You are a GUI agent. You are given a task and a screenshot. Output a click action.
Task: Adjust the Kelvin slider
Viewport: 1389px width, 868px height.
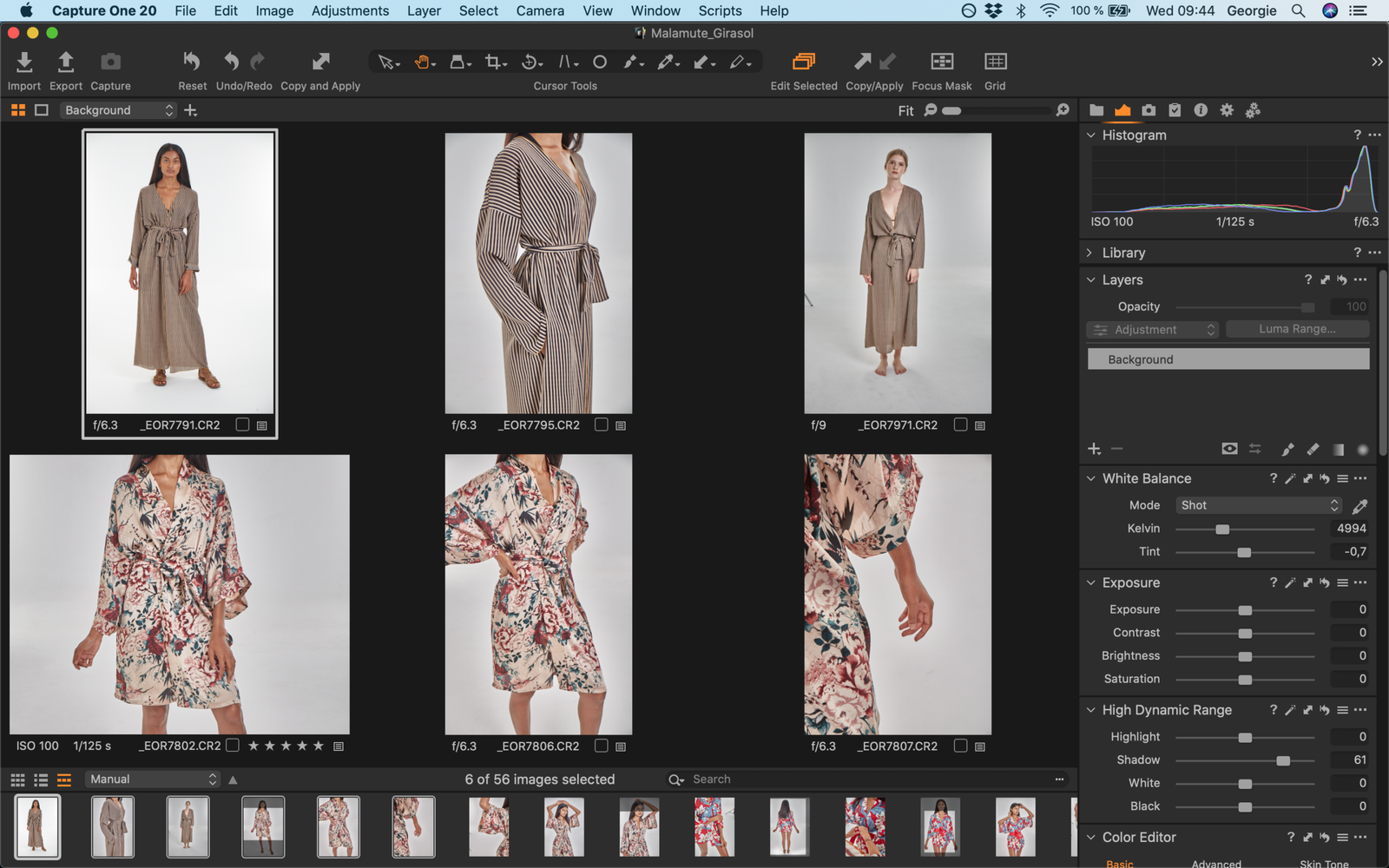pyautogui.click(x=1222, y=529)
